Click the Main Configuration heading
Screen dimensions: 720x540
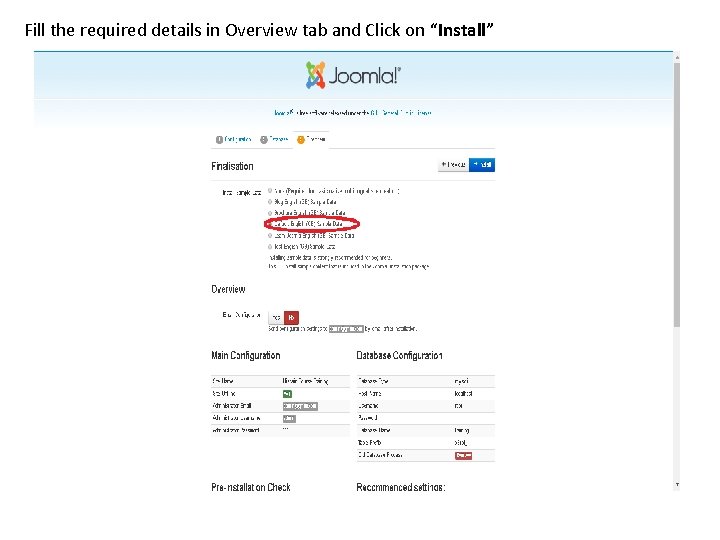click(x=246, y=355)
